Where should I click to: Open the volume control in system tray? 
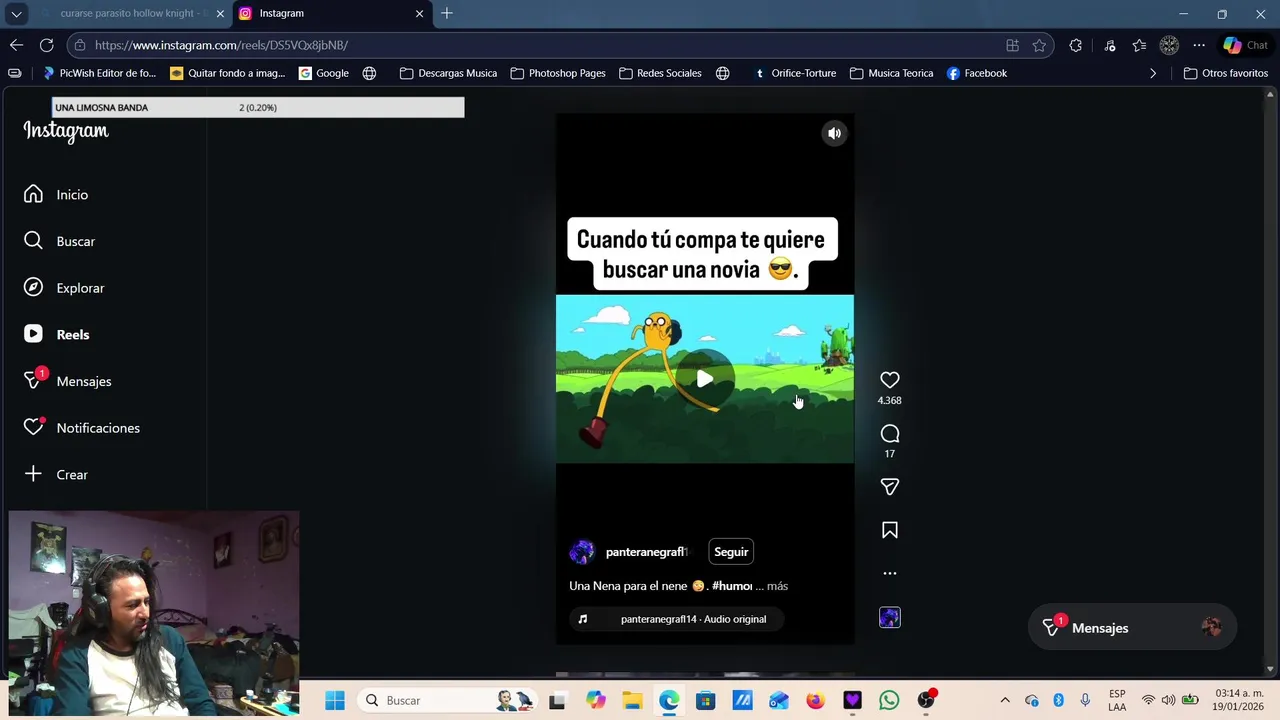point(1168,700)
